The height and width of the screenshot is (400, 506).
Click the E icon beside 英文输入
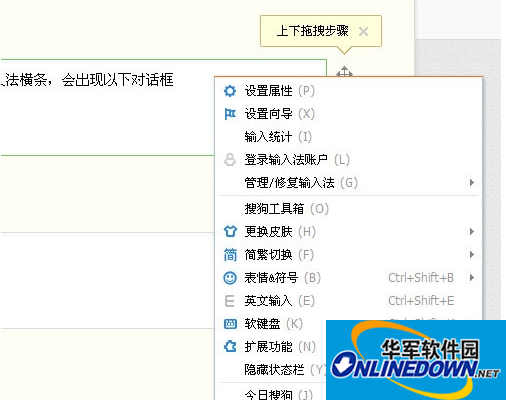pos(230,301)
